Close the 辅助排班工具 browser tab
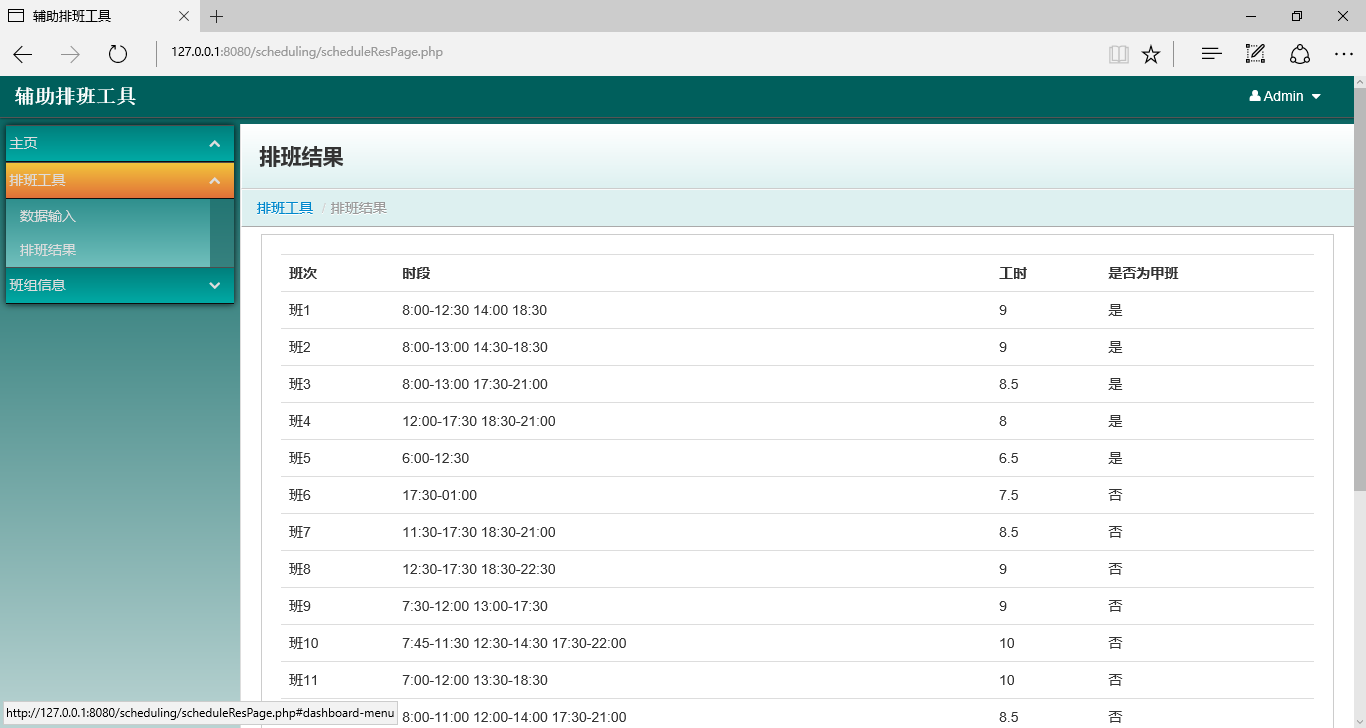1366x728 pixels. click(184, 16)
